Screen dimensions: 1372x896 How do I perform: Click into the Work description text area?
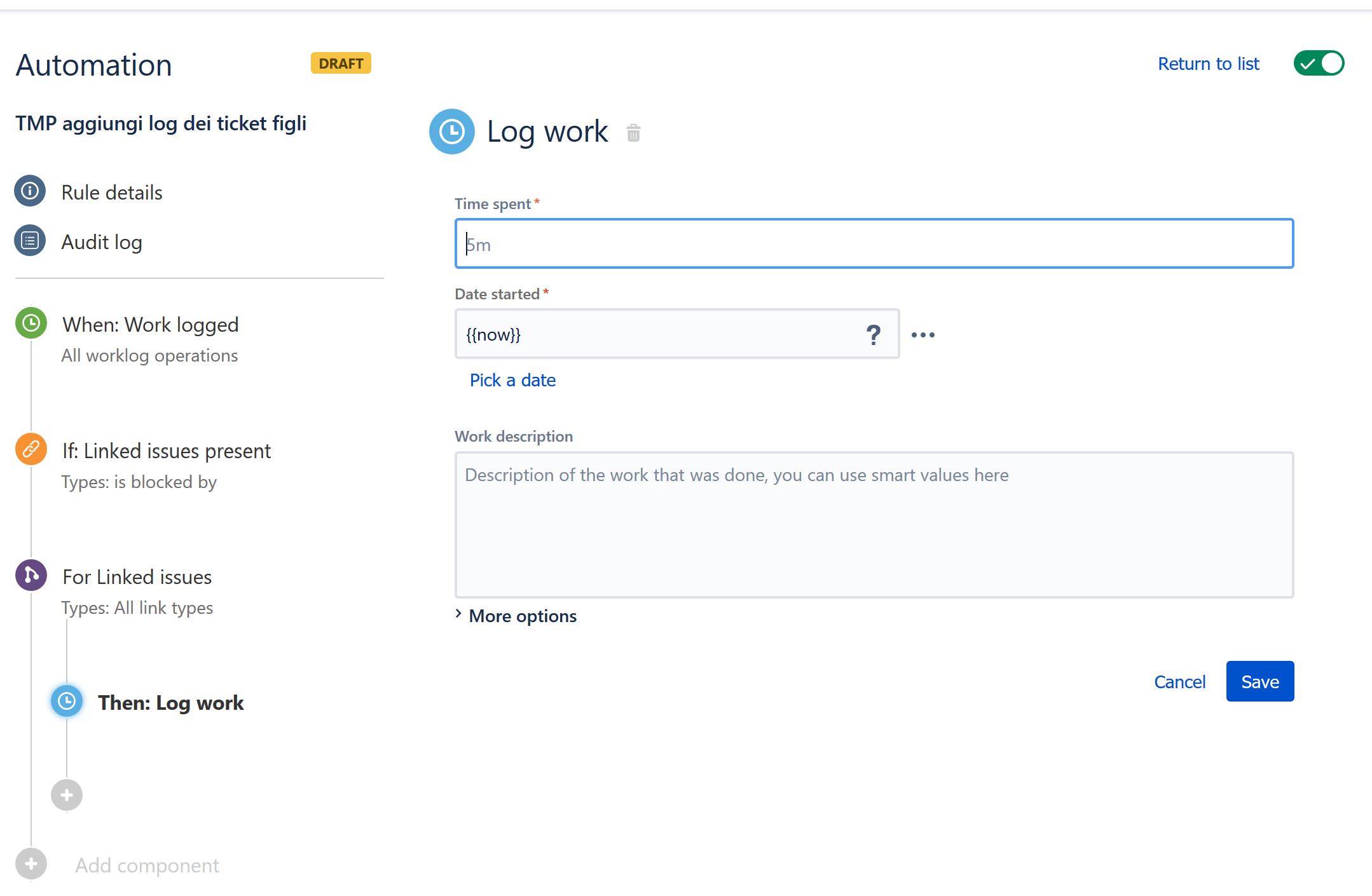(874, 525)
